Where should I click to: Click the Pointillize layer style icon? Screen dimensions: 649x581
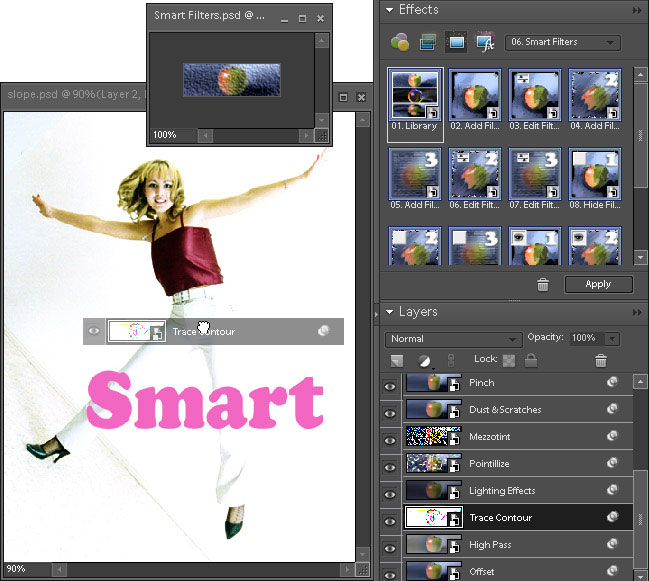coord(612,463)
